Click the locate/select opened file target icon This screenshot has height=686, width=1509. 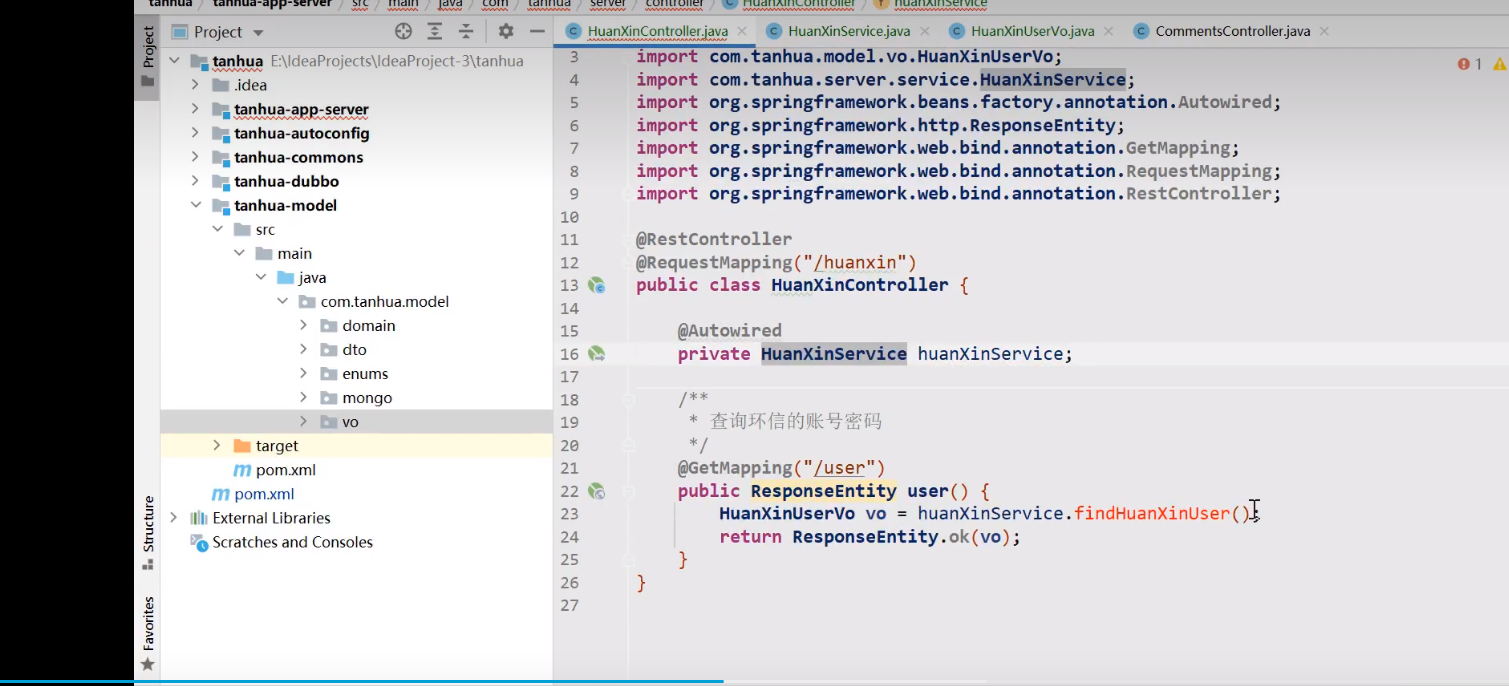point(404,32)
